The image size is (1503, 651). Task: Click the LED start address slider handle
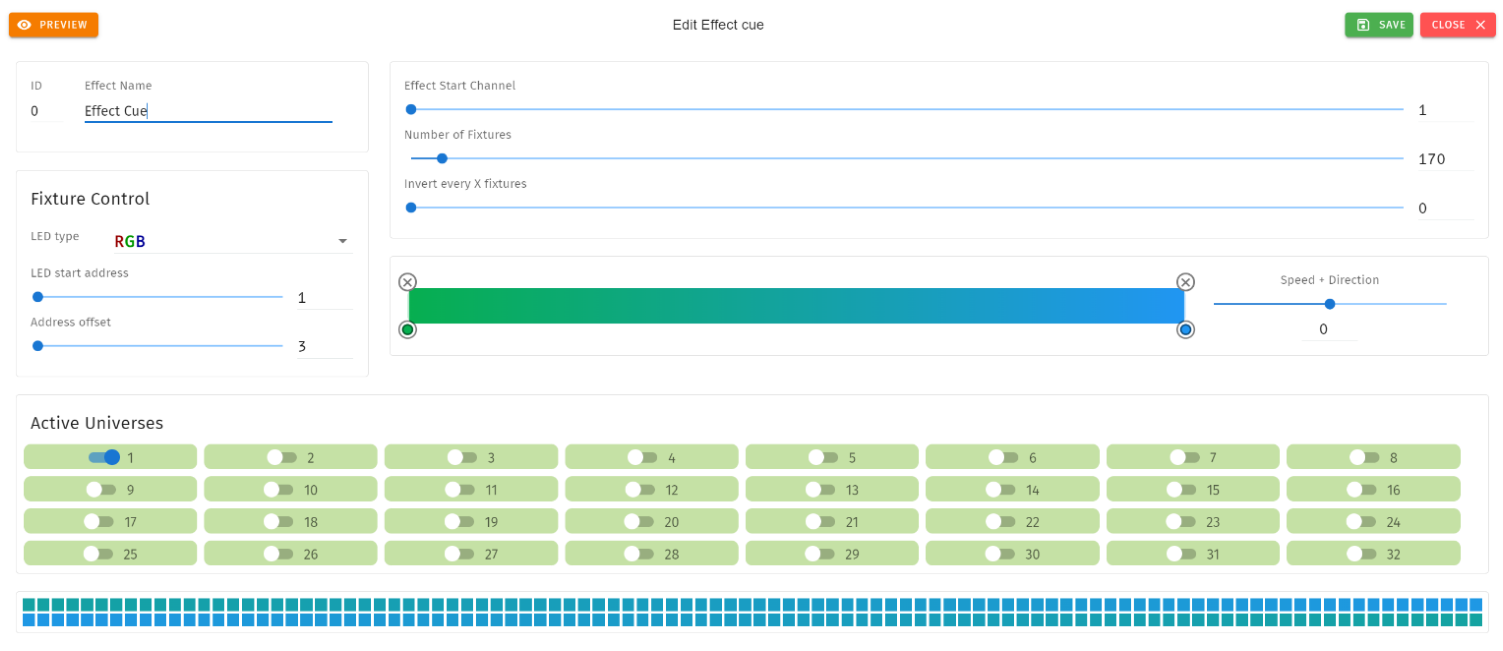(x=38, y=297)
